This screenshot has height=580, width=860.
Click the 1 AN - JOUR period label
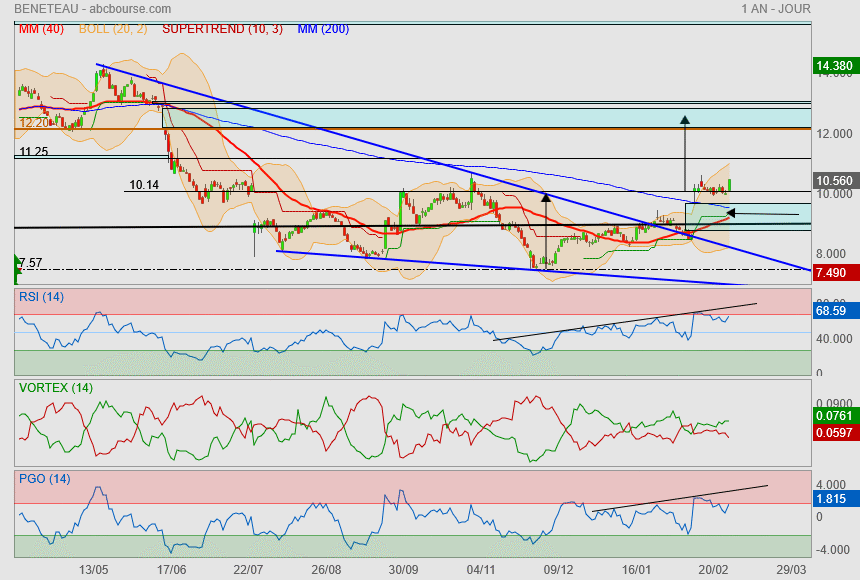(776, 9)
